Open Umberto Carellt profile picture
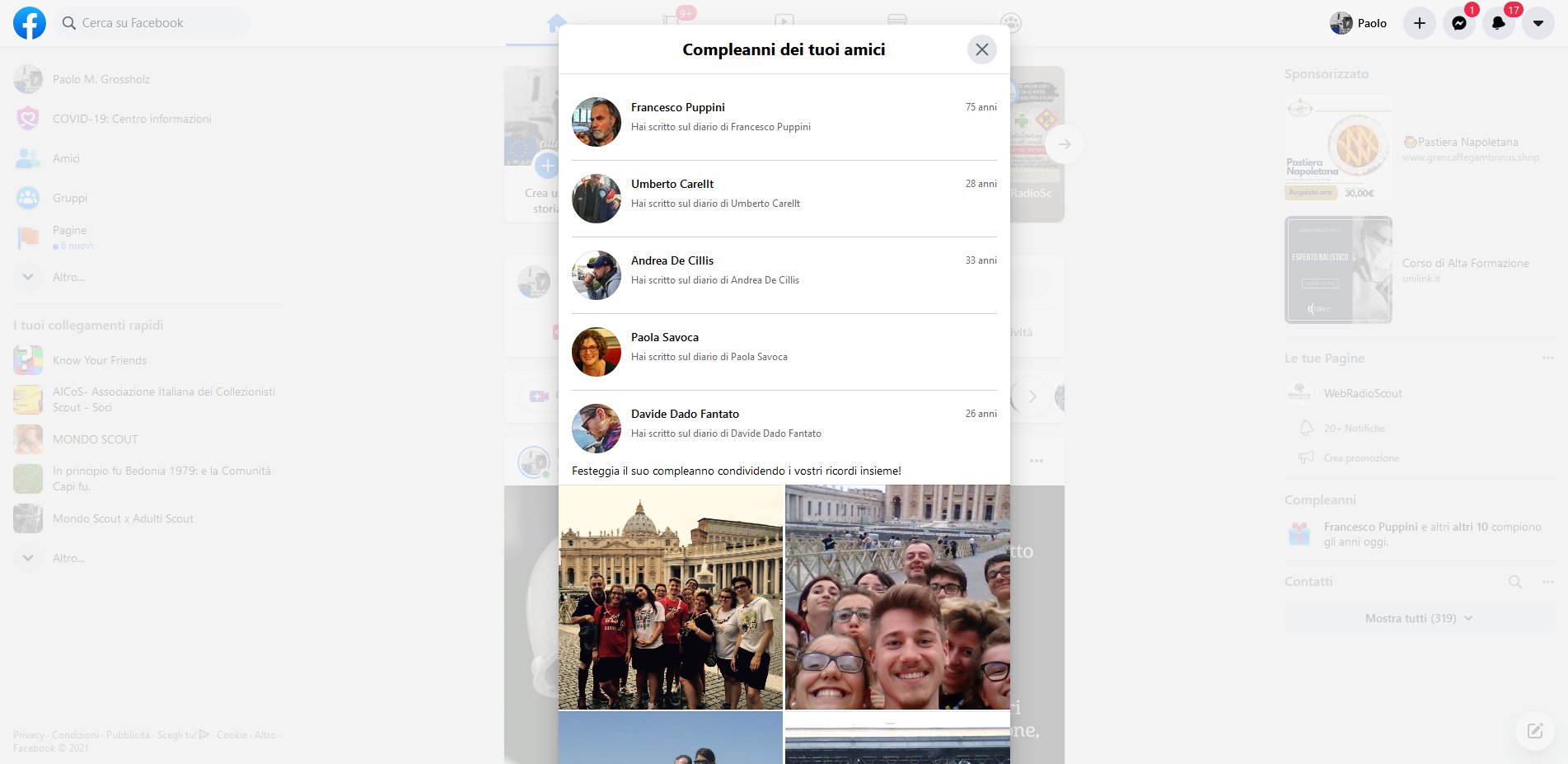The width and height of the screenshot is (1568, 764). coord(596,199)
